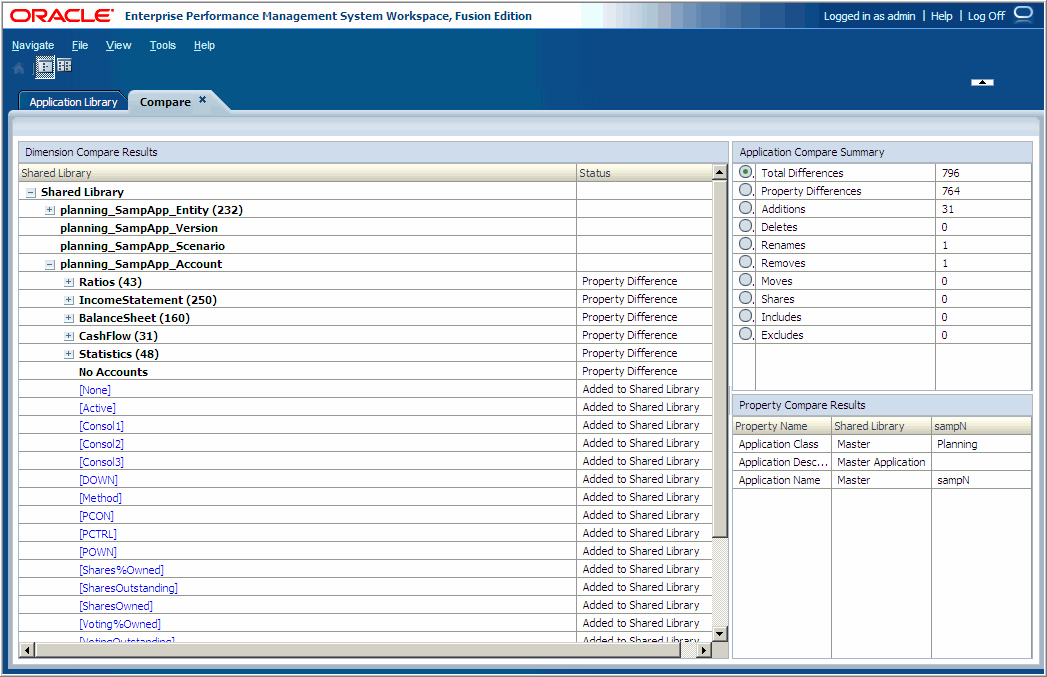Expand the BalanceSheet (160) node
1047x677 pixels.
pos(69,318)
